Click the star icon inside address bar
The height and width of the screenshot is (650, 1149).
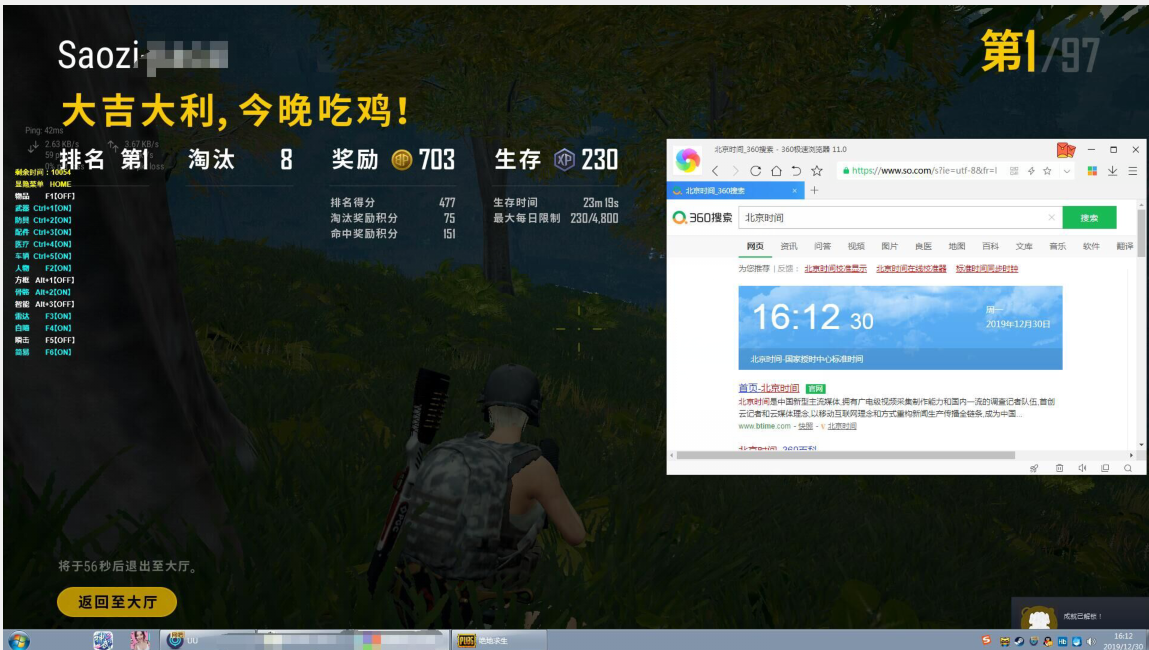tap(1047, 171)
